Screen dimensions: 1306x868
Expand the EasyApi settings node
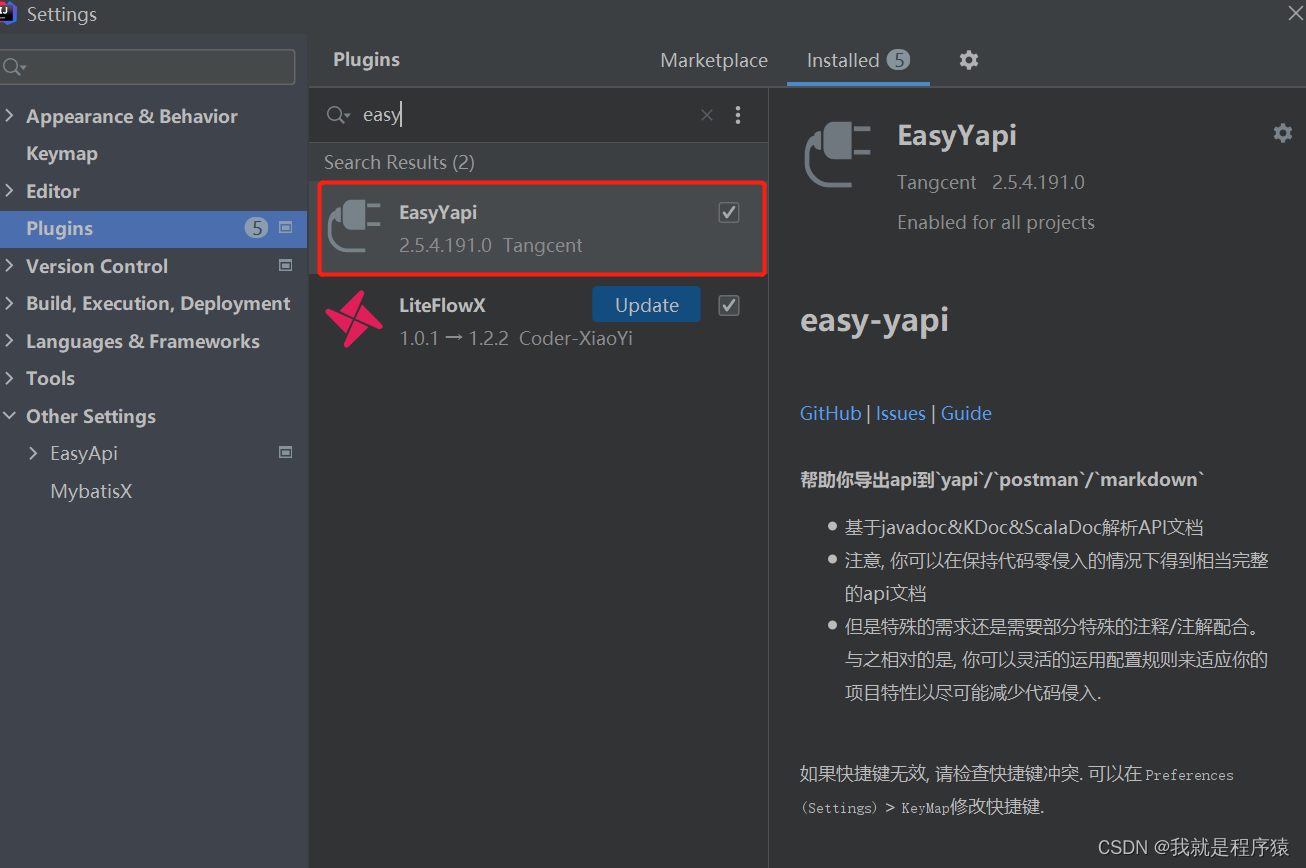click(x=33, y=453)
